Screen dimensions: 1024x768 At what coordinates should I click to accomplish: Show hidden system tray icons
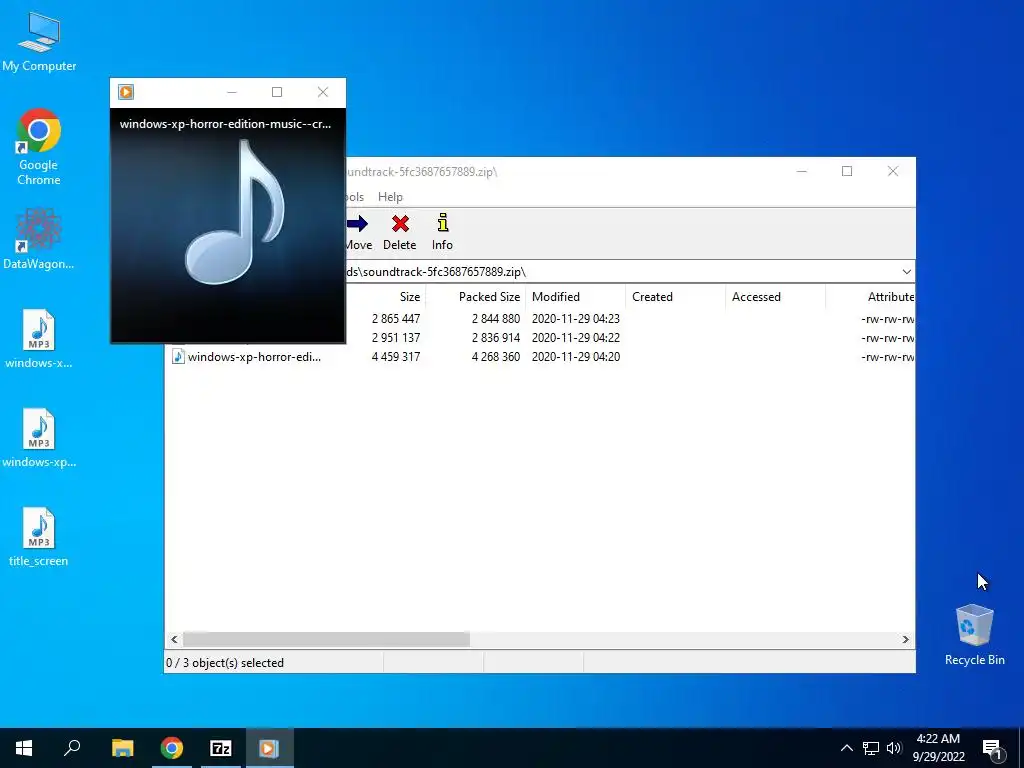coord(846,748)
